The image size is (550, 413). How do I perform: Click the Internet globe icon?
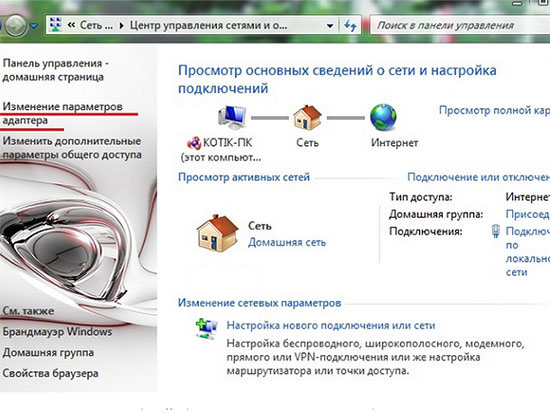[x=383, y=117]
